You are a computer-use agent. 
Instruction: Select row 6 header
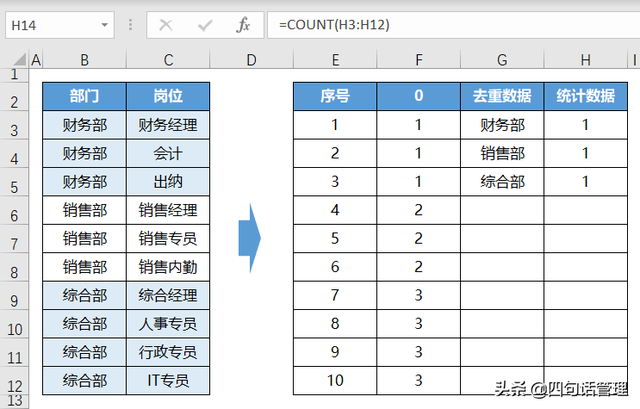[x=14, y=210]
